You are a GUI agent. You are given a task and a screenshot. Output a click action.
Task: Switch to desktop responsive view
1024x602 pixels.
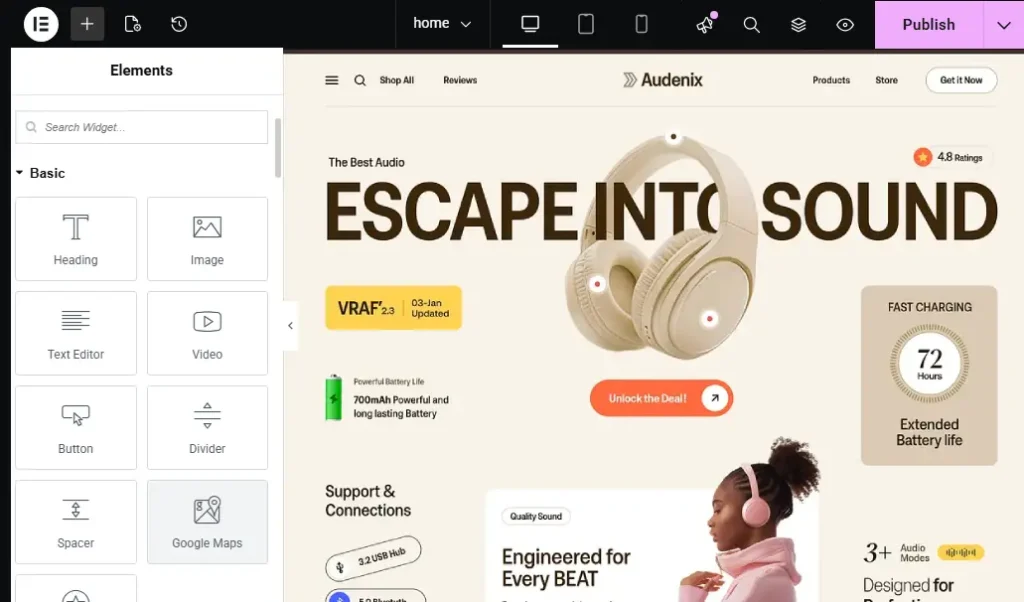(x=530, y=24)
